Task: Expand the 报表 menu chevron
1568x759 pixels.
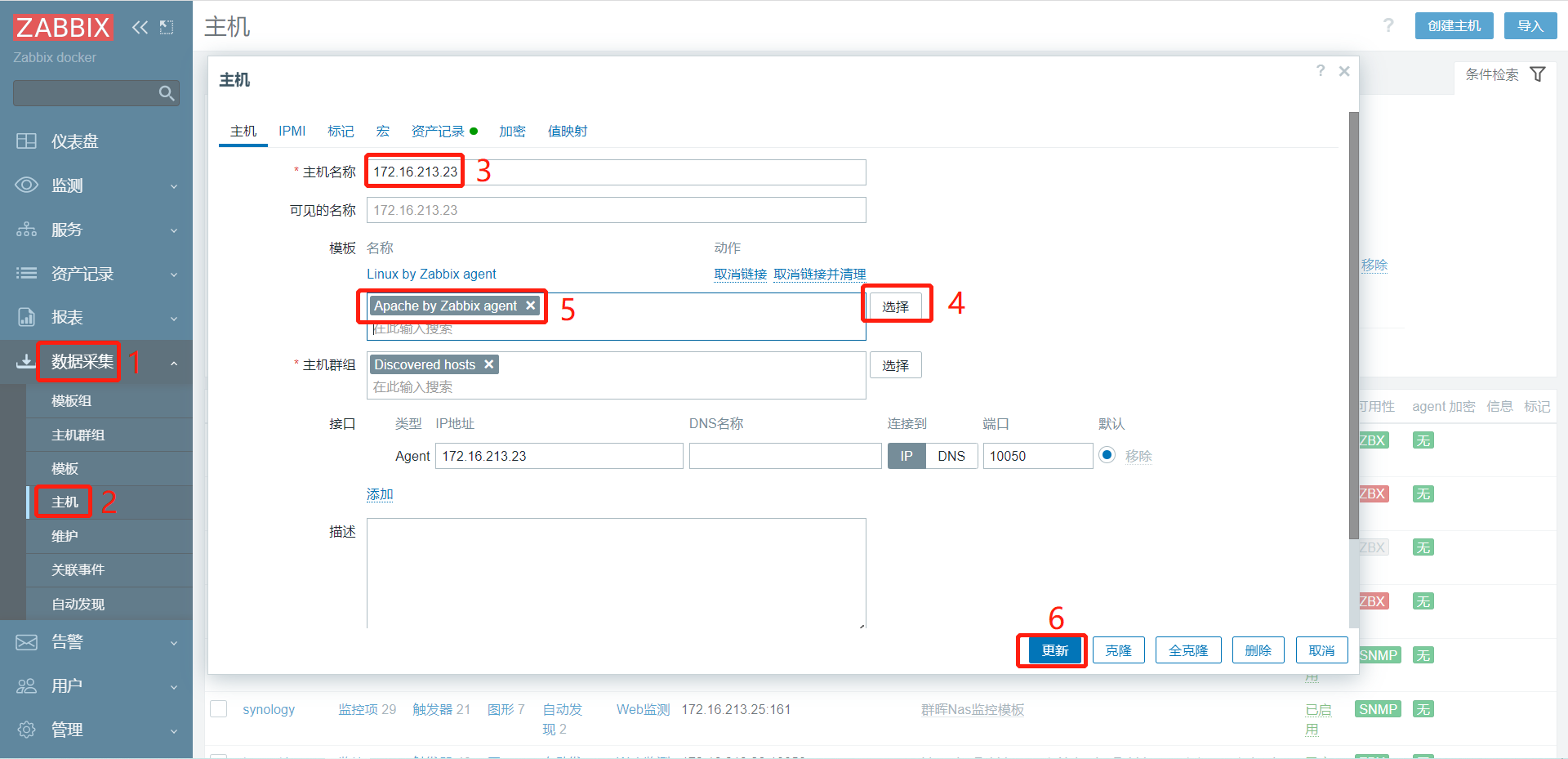Action: tap(174, 318)
